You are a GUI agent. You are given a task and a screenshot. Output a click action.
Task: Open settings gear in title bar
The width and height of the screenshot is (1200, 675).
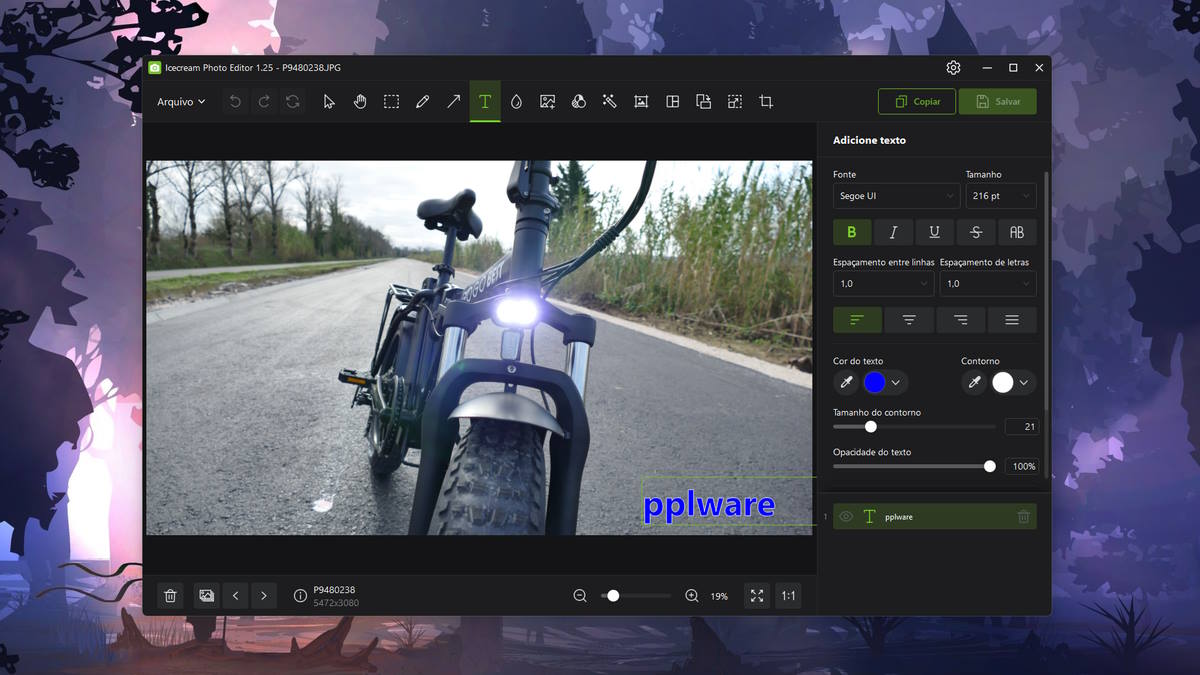pyautogui.click(x=953, y=68)
